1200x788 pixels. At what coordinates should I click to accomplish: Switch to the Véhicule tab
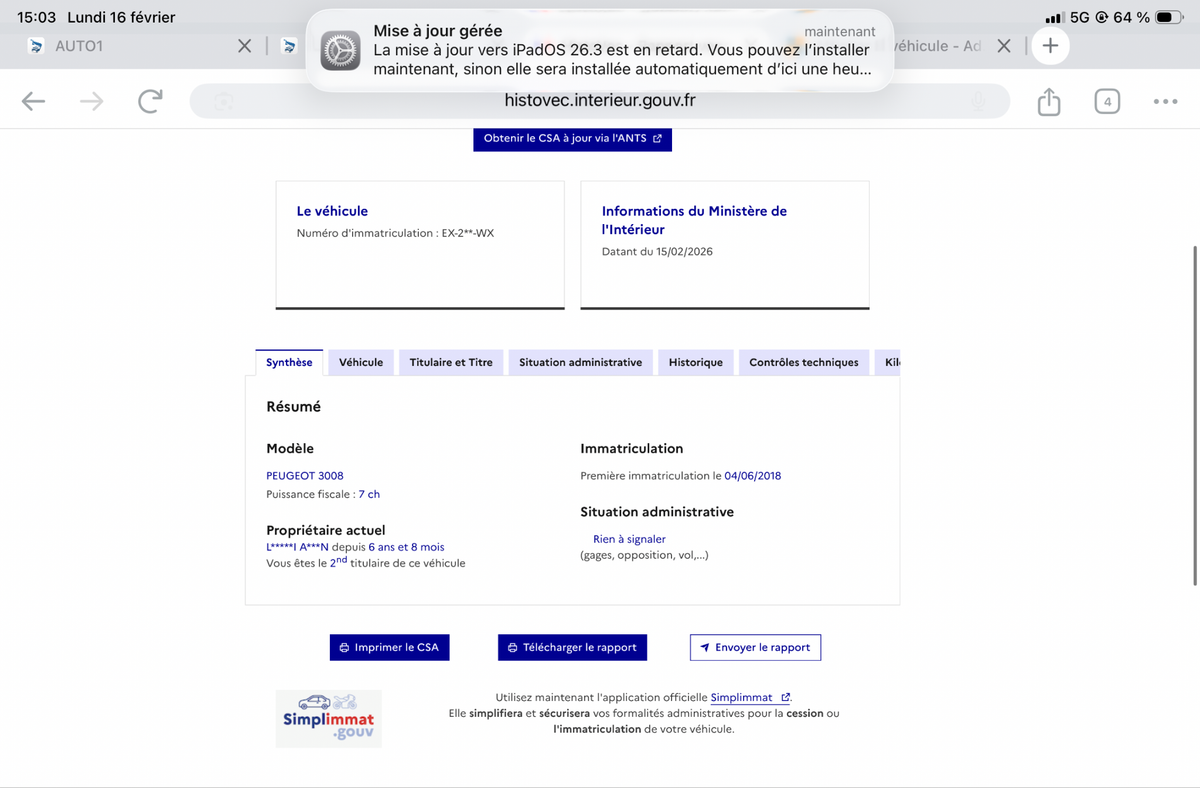click(x=361, y=362)
